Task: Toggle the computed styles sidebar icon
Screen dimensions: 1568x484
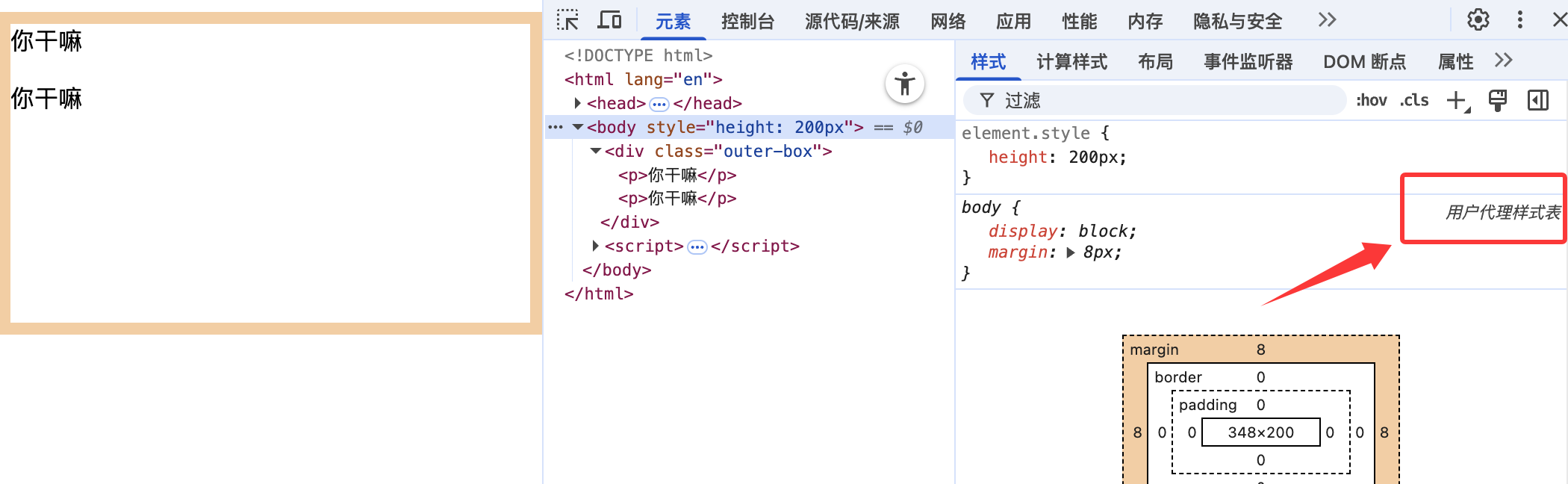Action: click(1537, 100)
